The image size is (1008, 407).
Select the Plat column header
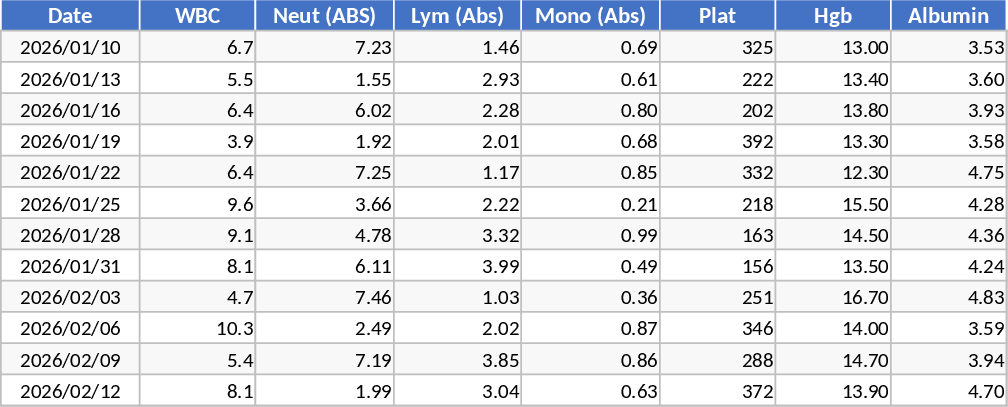[x=718, y=15]
